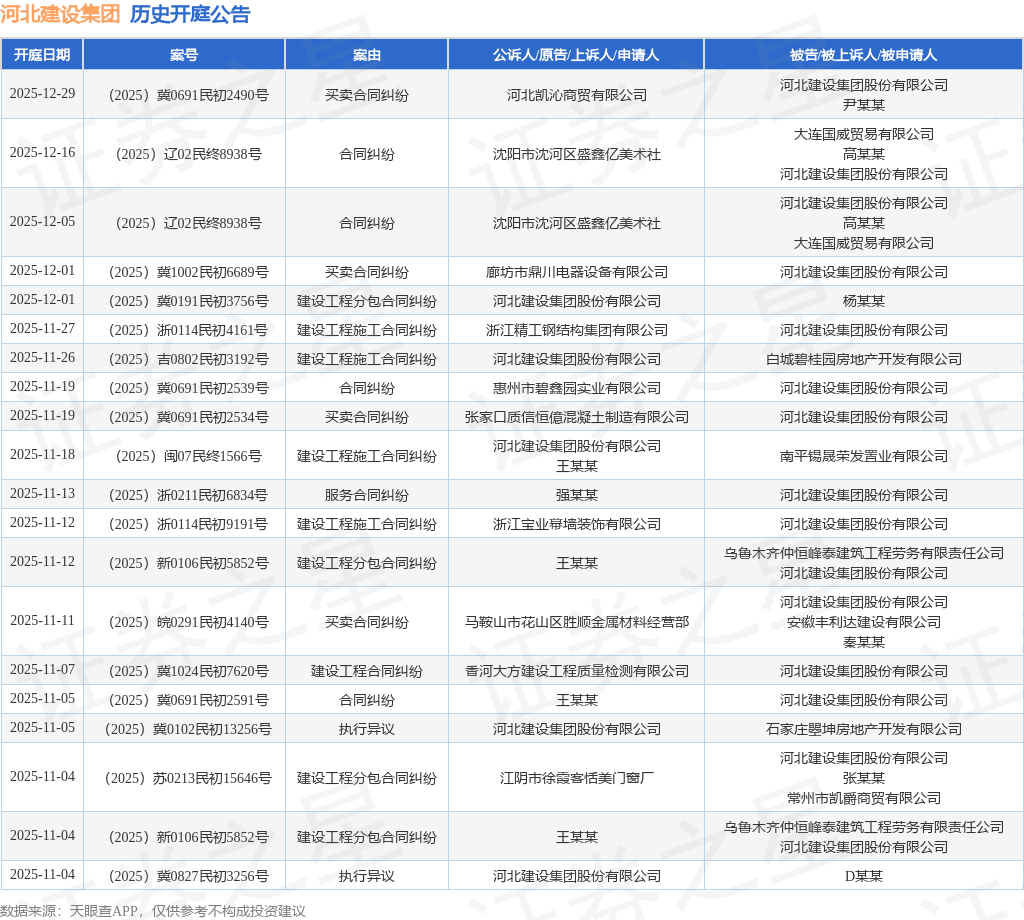
Task: Click case number 苏0213民初15646号
Action: point(189,778)
